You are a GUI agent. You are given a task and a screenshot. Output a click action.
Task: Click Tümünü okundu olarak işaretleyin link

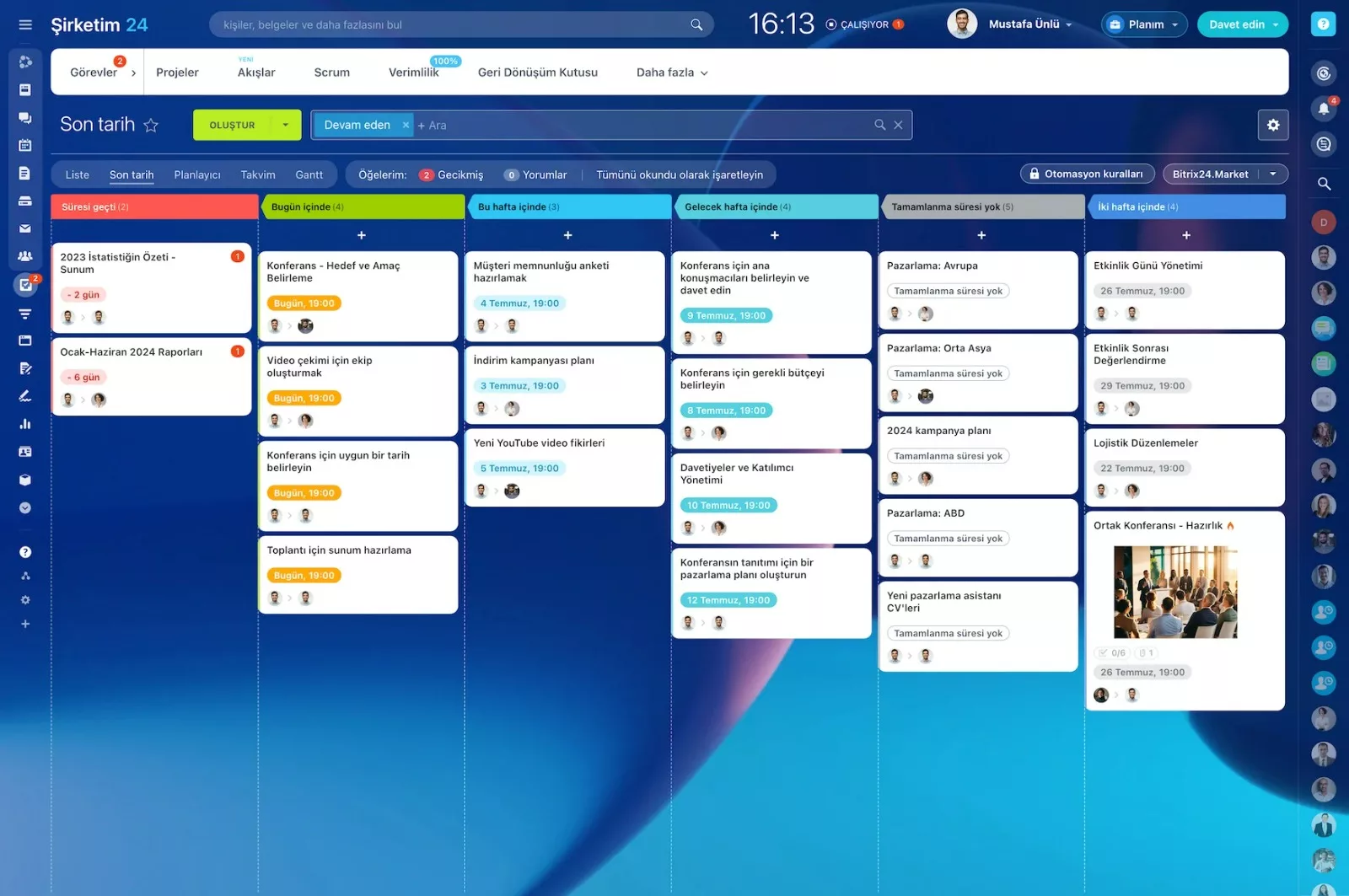[x=679, y=174]
